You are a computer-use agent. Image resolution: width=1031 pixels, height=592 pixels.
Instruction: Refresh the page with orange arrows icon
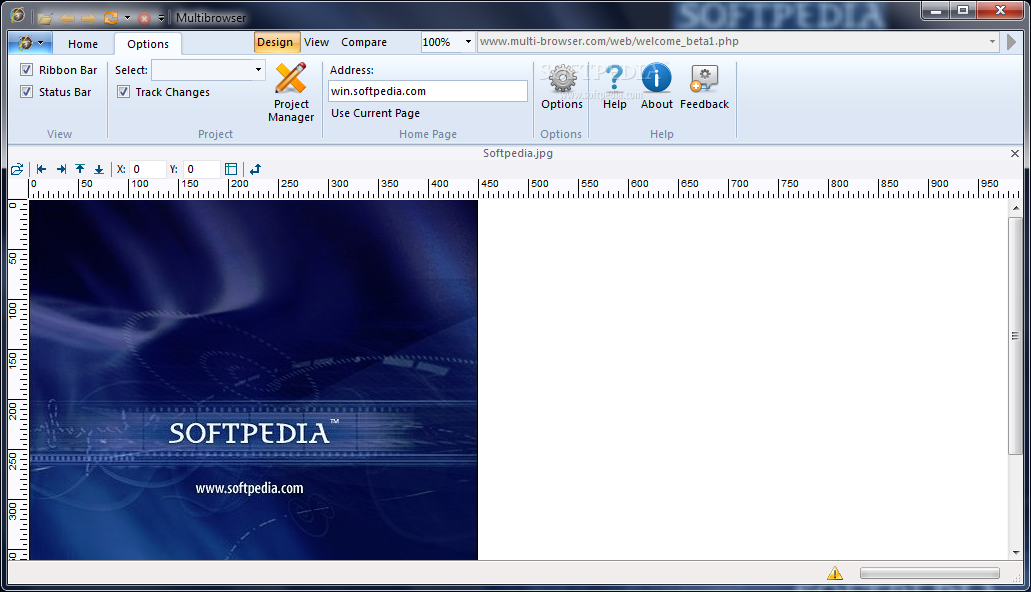point(111,18)
